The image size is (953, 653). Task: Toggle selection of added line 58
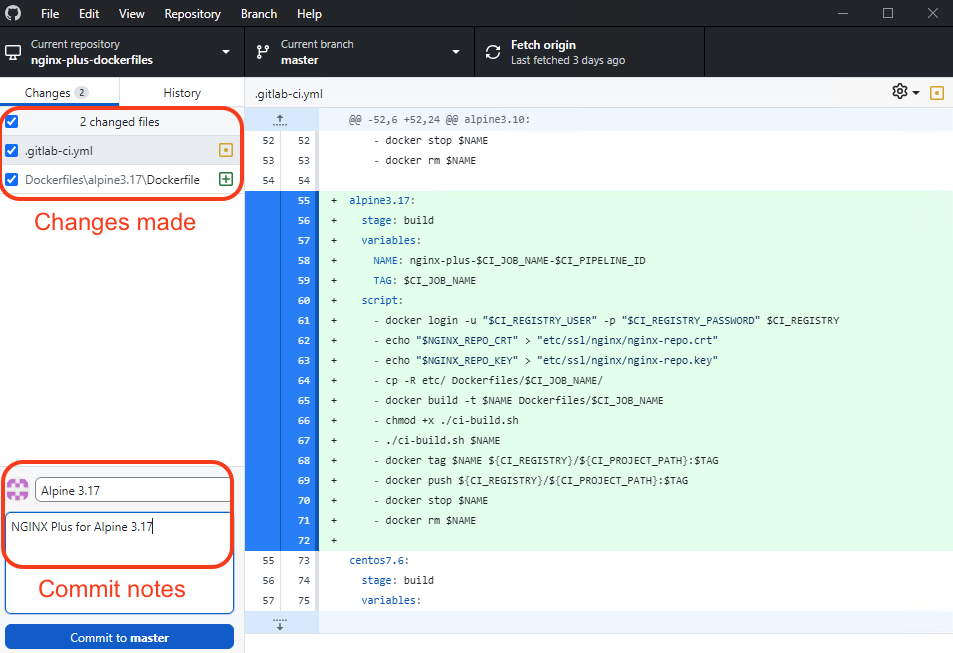tap(281, 260)
